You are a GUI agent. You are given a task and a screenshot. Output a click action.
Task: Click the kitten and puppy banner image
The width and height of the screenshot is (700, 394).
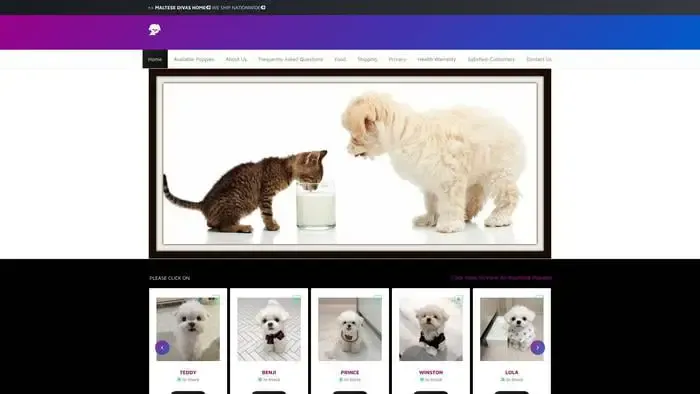tap(350, 163)
